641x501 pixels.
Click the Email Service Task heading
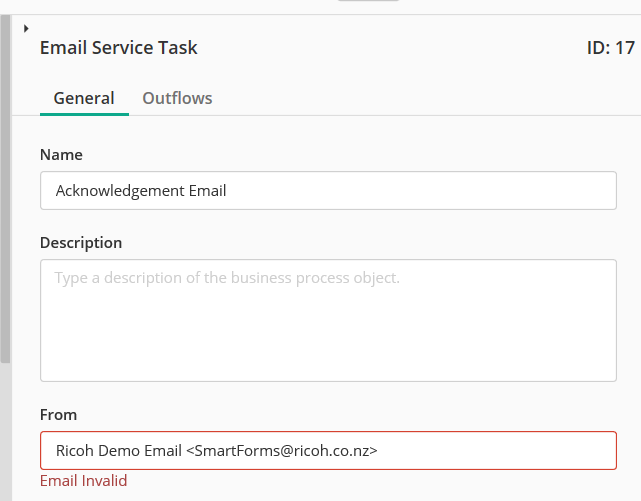pyautogui.click(x=119, y=48)
